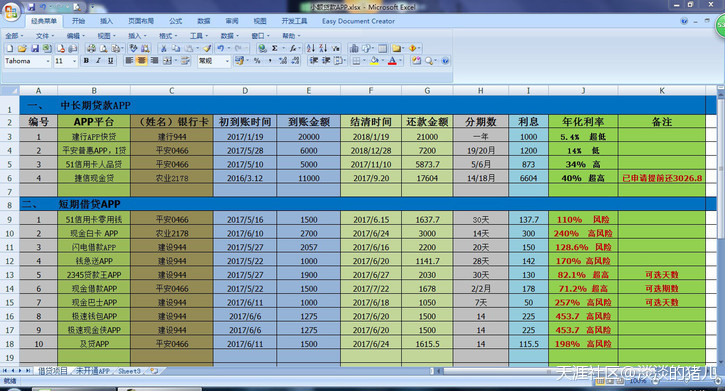
Task: Open the 页面布局 ribbon tab
Action: pyautogui.click(x=141, y=21)
